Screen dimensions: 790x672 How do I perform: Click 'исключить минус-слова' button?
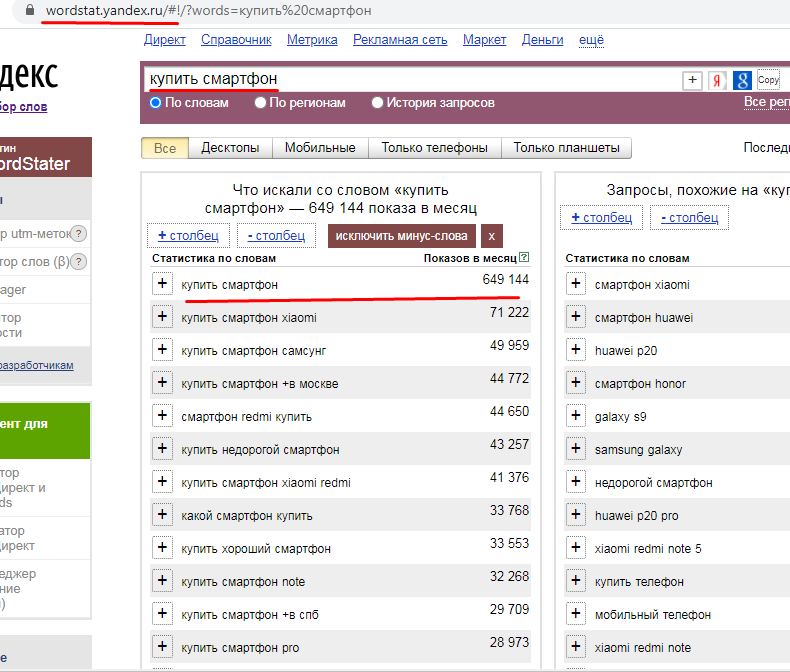click(x=402, y=236)
